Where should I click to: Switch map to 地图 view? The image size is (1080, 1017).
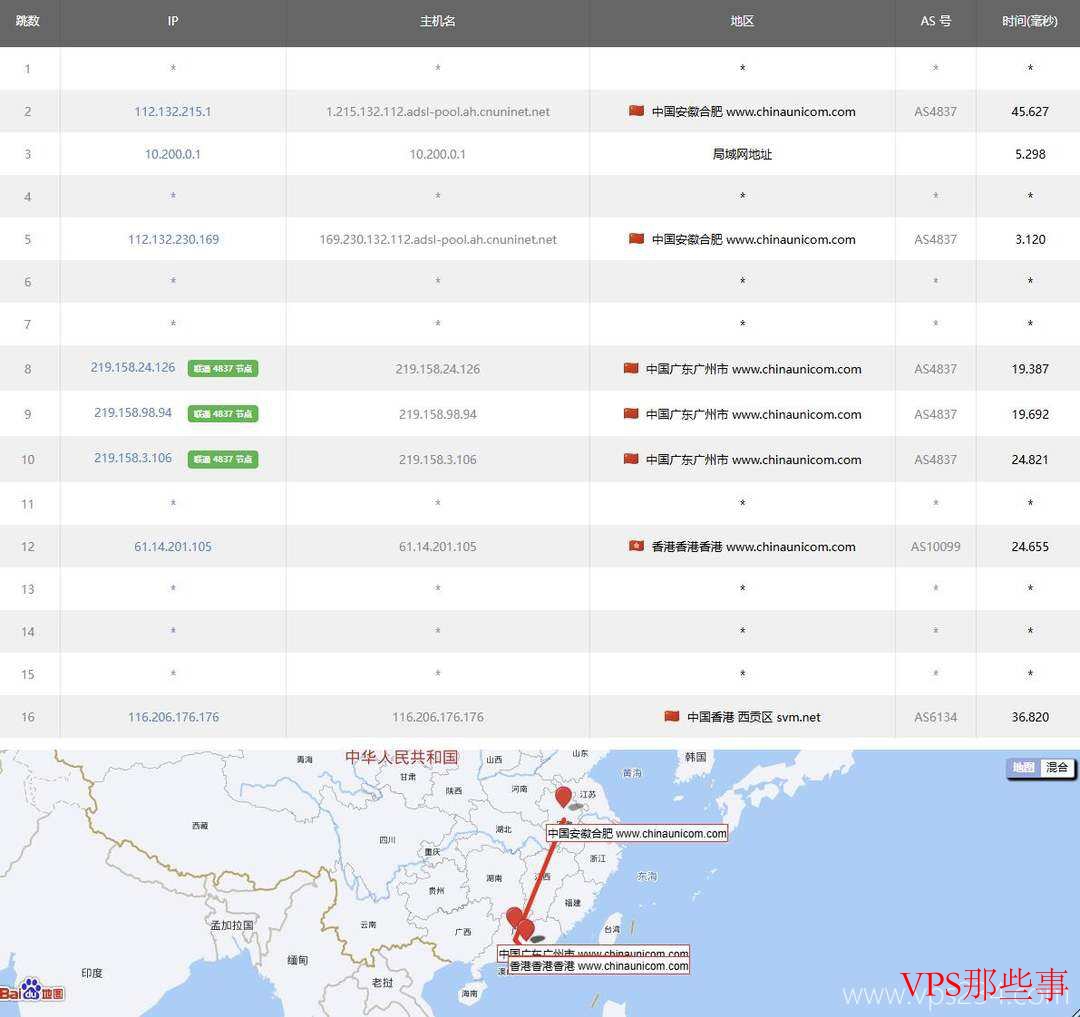click(1024, 767)
